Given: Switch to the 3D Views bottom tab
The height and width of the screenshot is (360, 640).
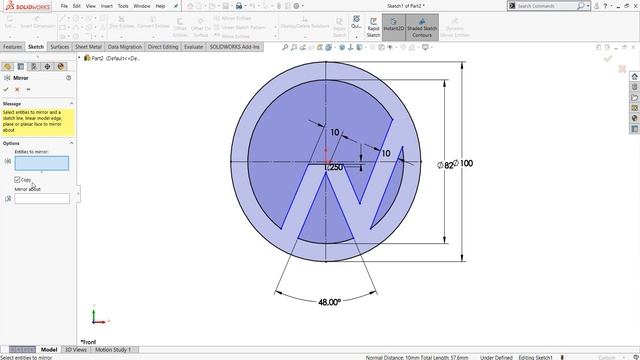Looking at the screenshot, I should click(76, 350).
